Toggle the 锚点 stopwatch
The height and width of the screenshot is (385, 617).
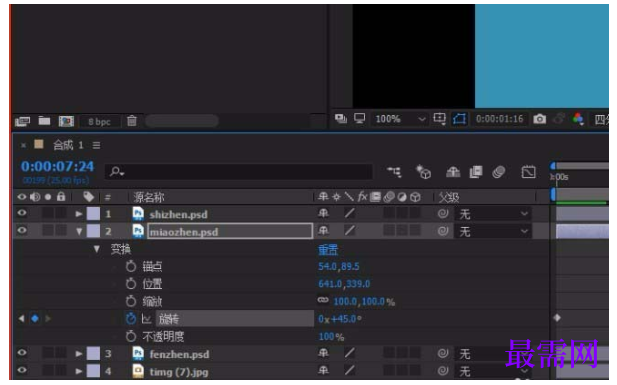click(131, 267)
